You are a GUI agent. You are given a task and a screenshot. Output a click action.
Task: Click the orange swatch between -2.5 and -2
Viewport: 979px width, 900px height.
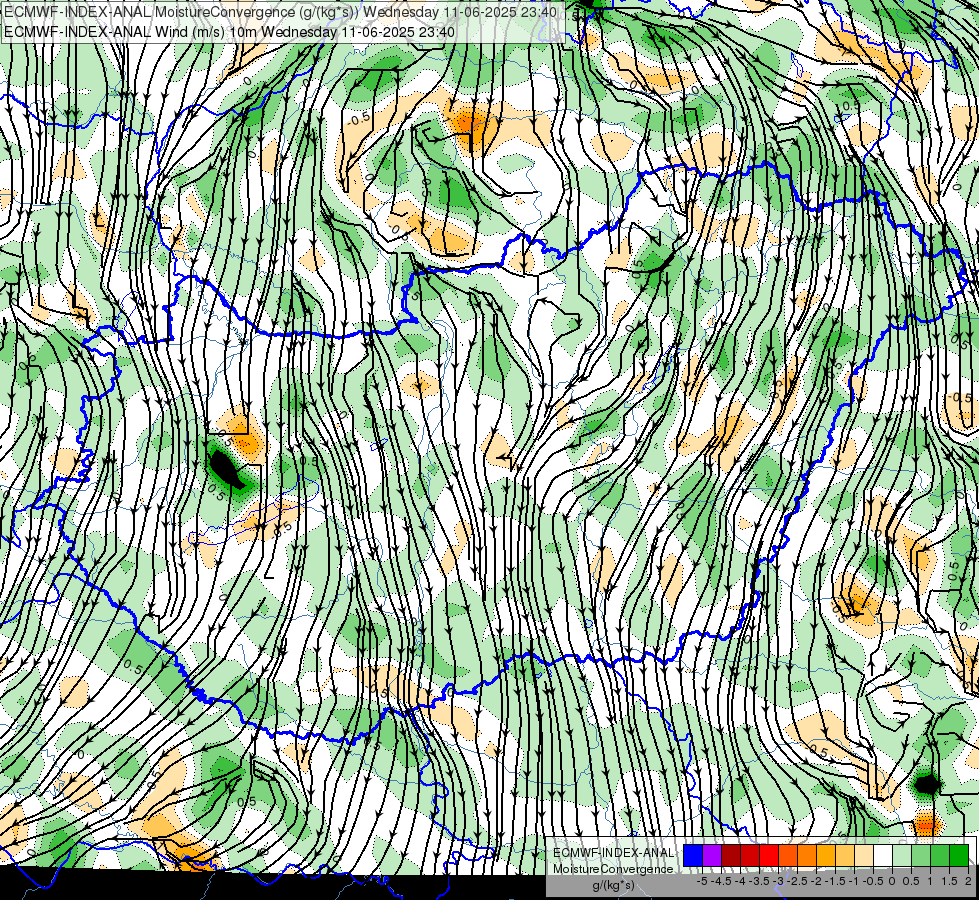pos(807,856)
